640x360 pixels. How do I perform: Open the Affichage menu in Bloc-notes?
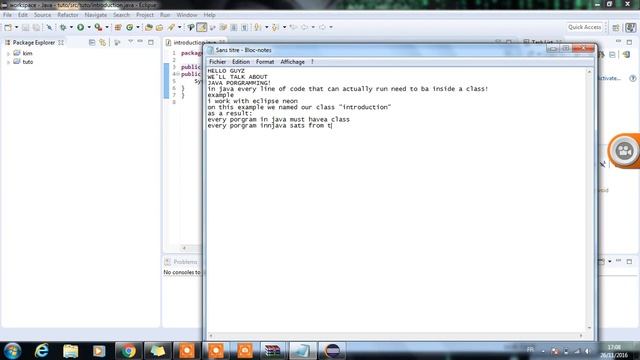[x=292, y=62]
